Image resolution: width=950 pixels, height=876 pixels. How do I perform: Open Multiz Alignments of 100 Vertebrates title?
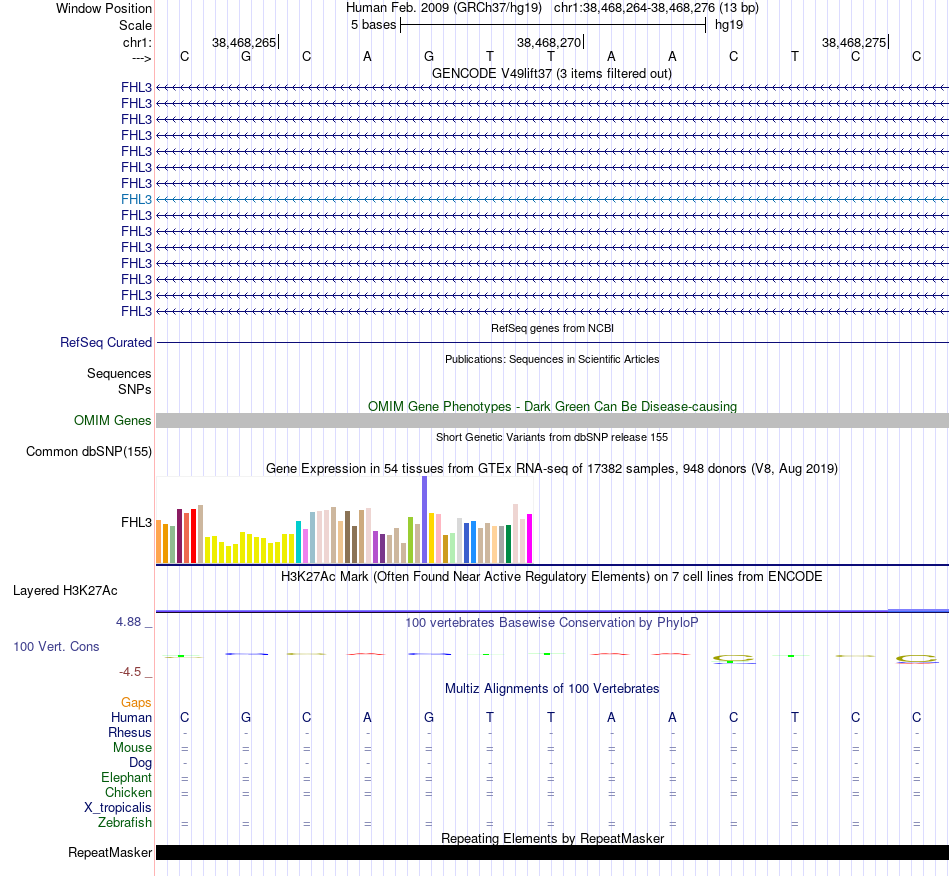pos(552,689)
